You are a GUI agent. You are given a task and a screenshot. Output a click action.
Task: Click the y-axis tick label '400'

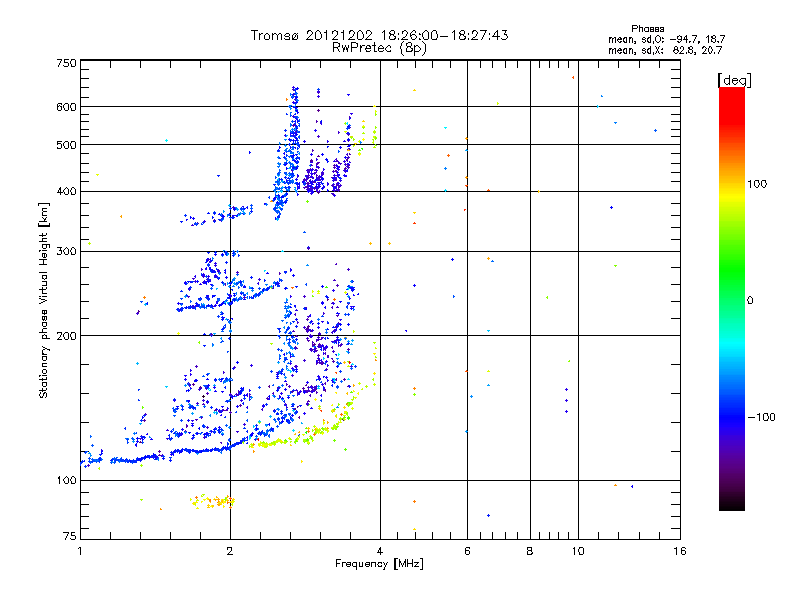tap(66, 191)
